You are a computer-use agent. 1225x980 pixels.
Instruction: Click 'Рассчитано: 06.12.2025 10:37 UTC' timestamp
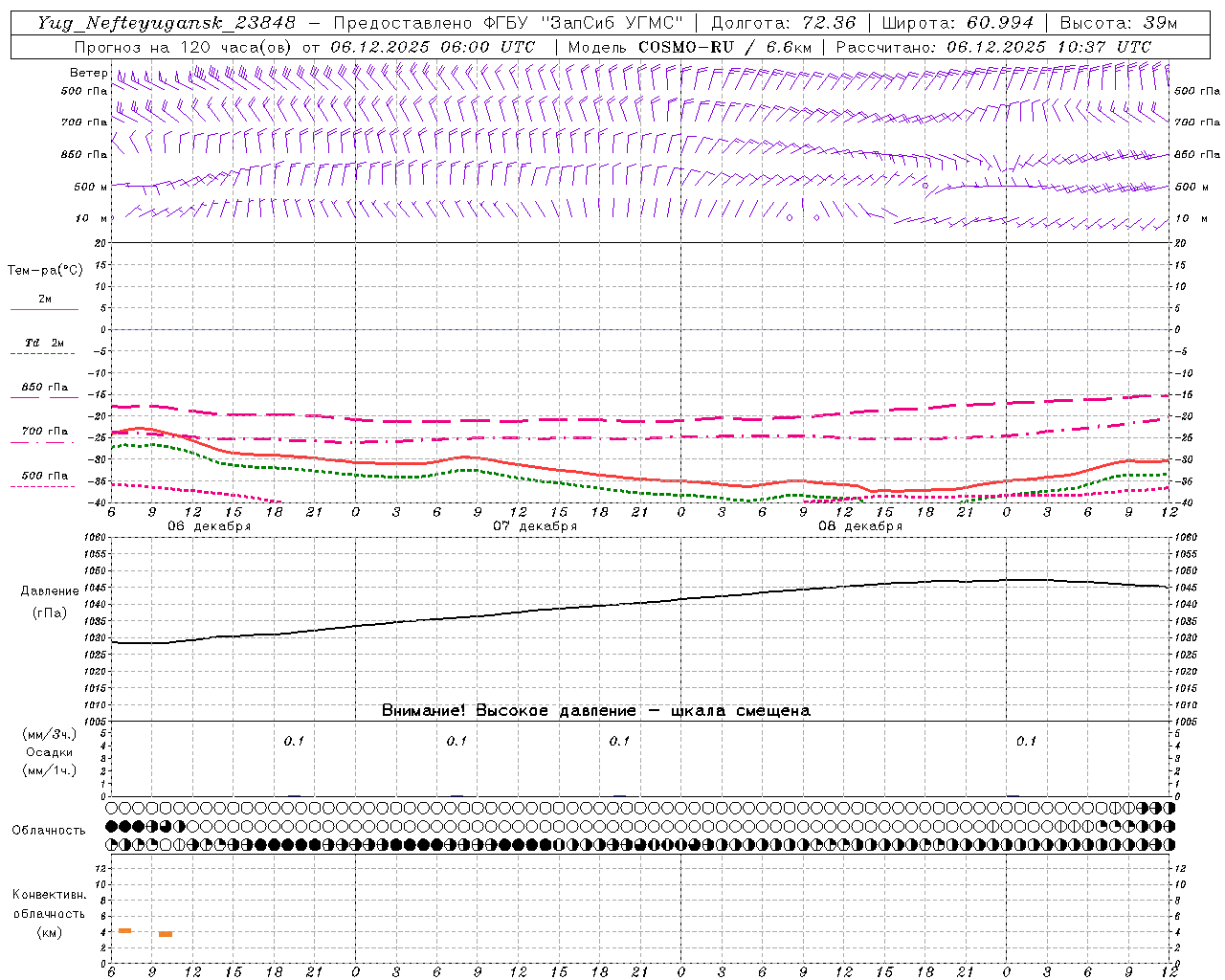tap(993, 47)
